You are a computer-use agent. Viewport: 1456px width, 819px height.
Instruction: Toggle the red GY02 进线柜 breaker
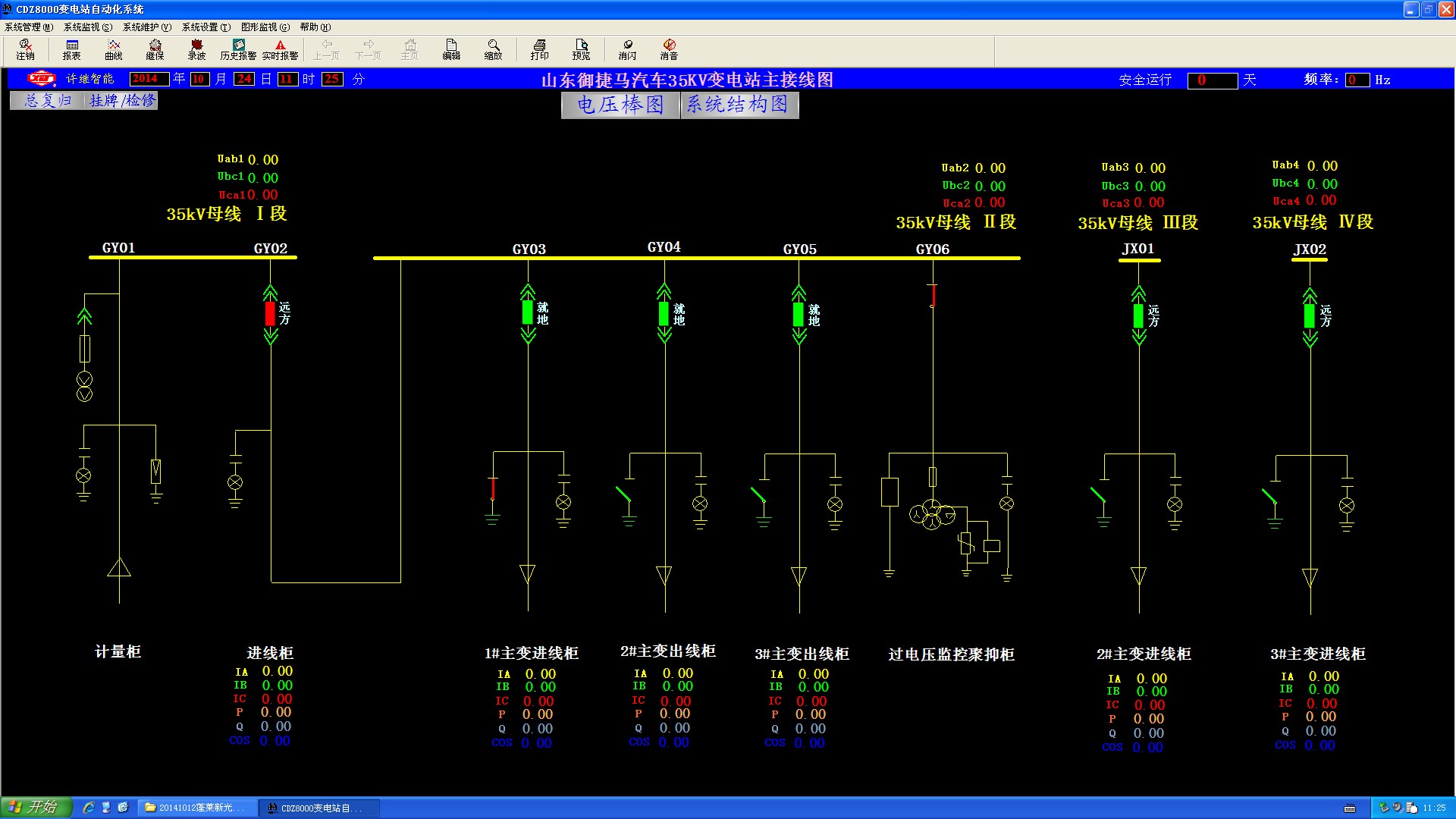[270, 314]
